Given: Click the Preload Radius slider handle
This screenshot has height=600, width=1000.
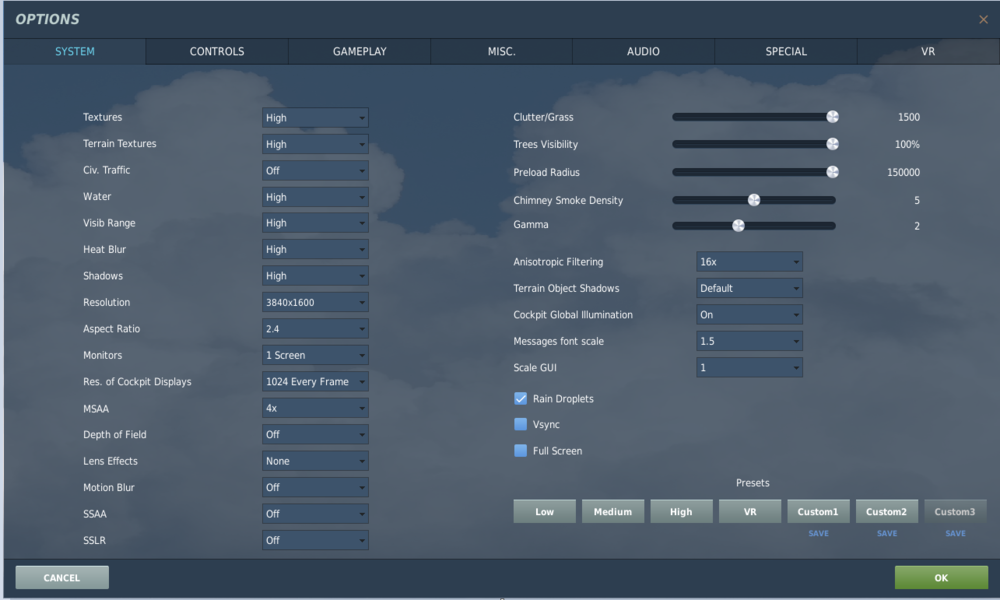Looking at the screenshot, I should 832,172.
